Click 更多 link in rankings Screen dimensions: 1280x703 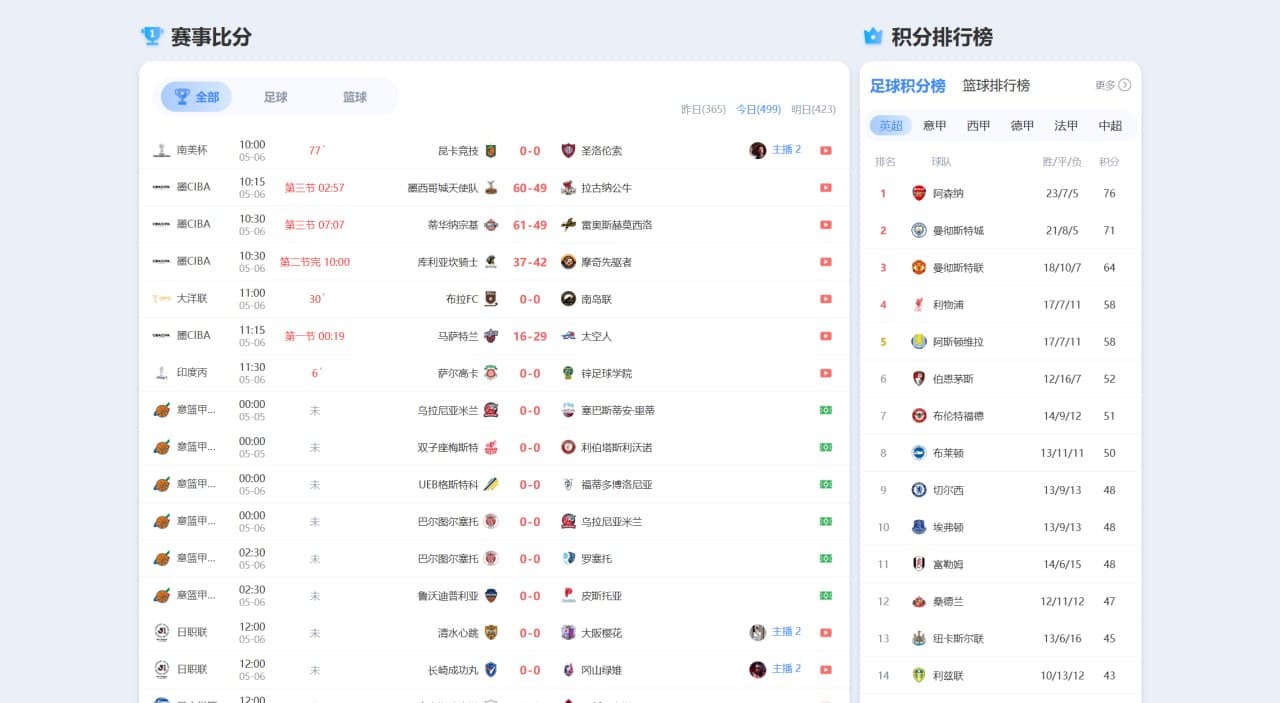[1113, 85]
